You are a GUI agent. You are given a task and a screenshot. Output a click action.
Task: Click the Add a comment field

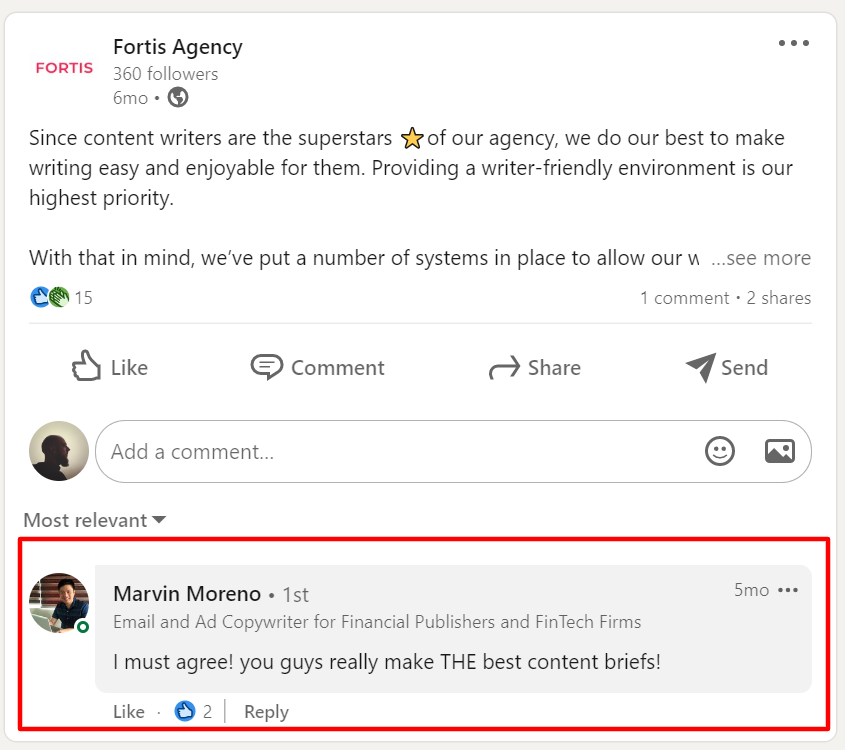400,451
